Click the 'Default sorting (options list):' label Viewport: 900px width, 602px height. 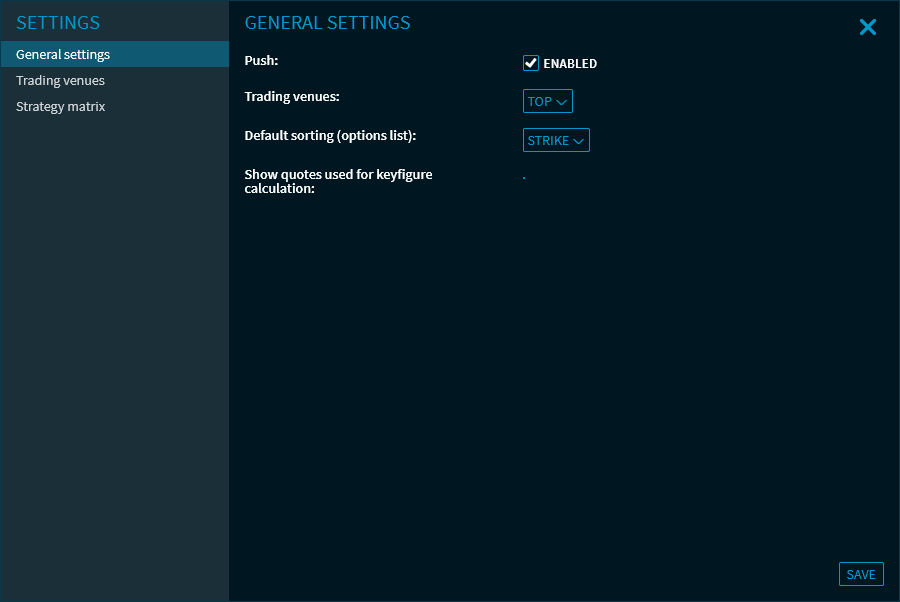pyautogui.click(x=330, y=135)
